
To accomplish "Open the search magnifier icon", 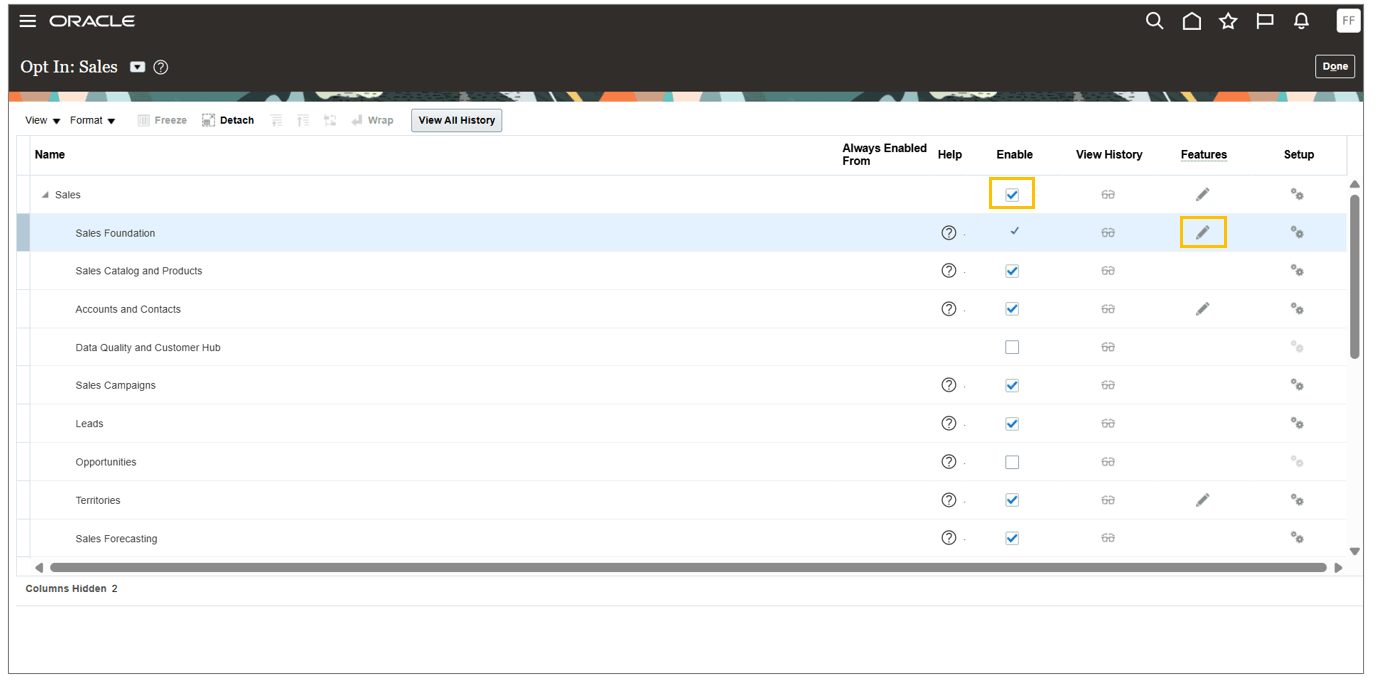I will [1154, 21].
